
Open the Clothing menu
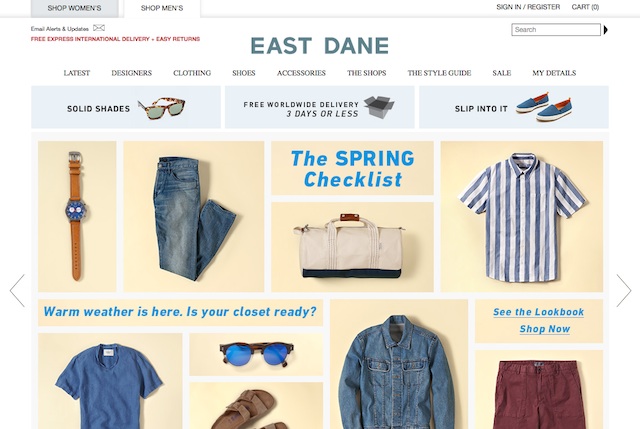[x=192, y=73]
